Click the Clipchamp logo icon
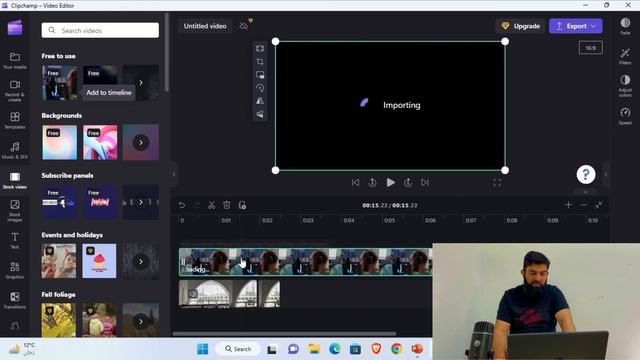This screenshot has width=640, height=360. coord(15,28)
